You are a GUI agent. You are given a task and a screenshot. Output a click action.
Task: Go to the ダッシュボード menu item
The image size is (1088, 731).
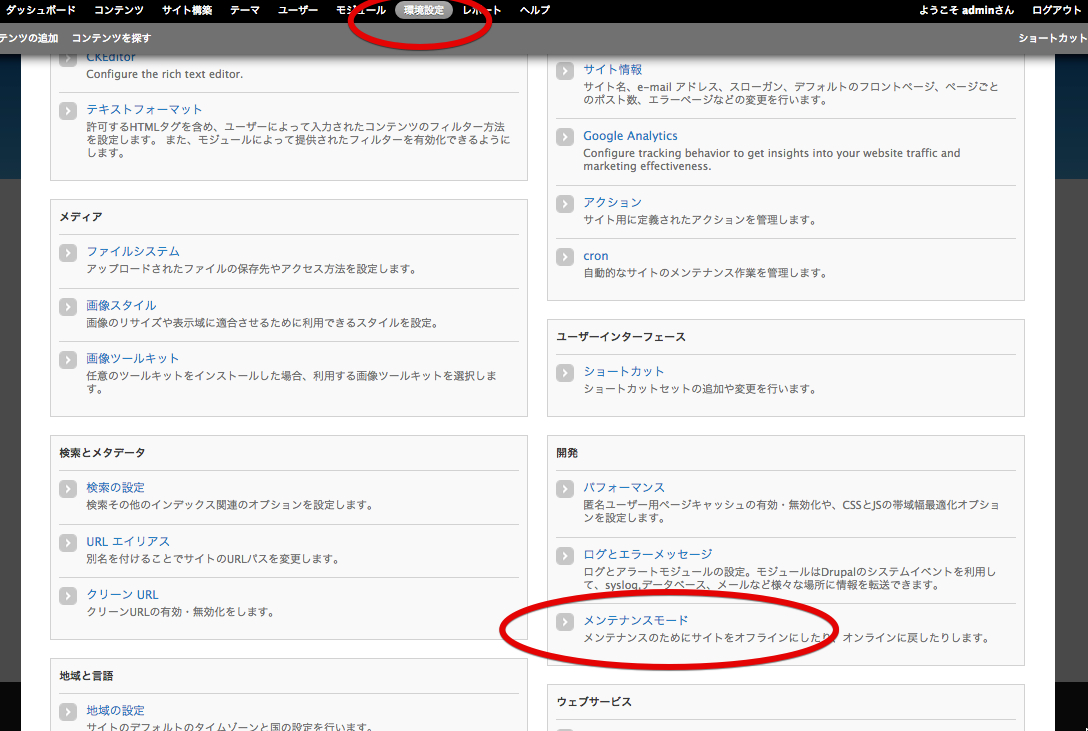(42, 10)
